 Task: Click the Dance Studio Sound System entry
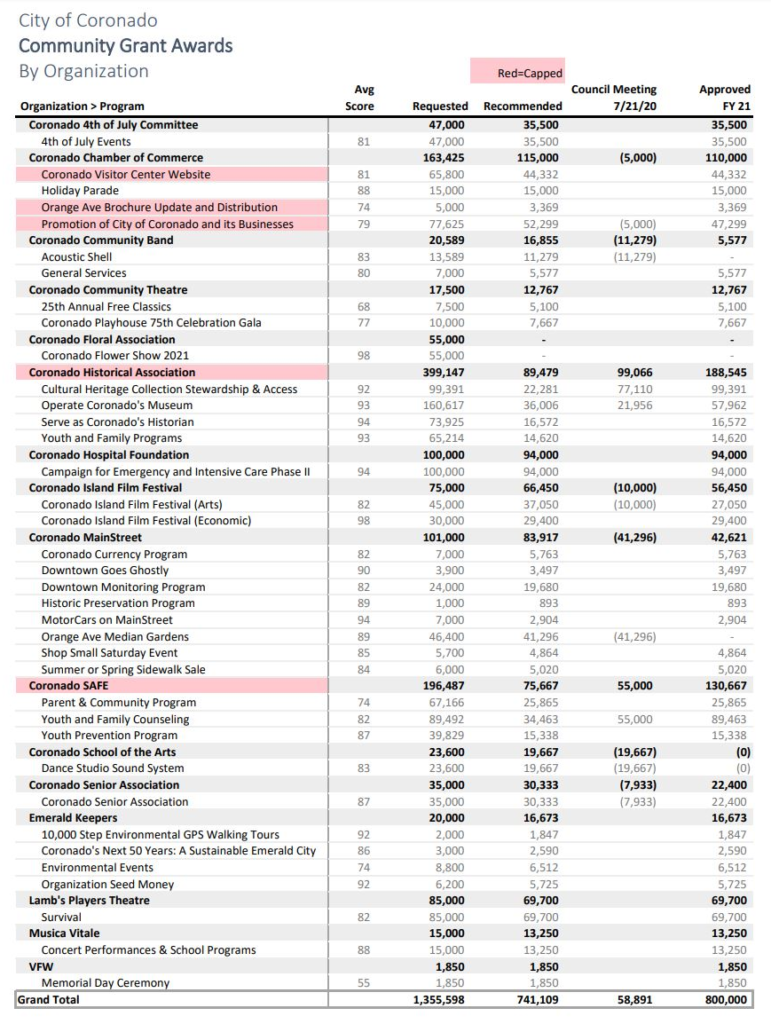[112, 768]
